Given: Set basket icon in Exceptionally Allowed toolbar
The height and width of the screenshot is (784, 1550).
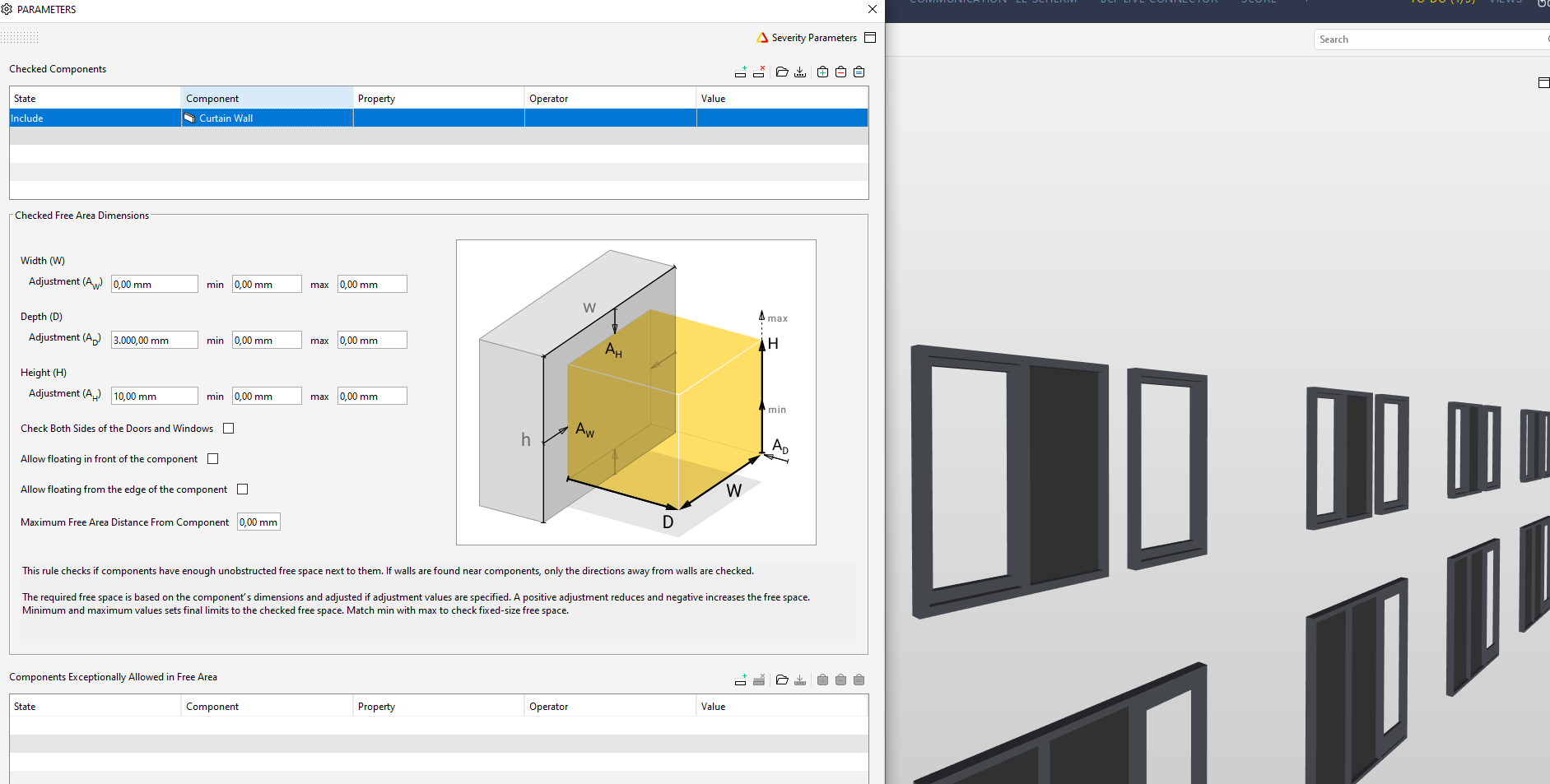Looking at the screenshot, I should [859, 680].
